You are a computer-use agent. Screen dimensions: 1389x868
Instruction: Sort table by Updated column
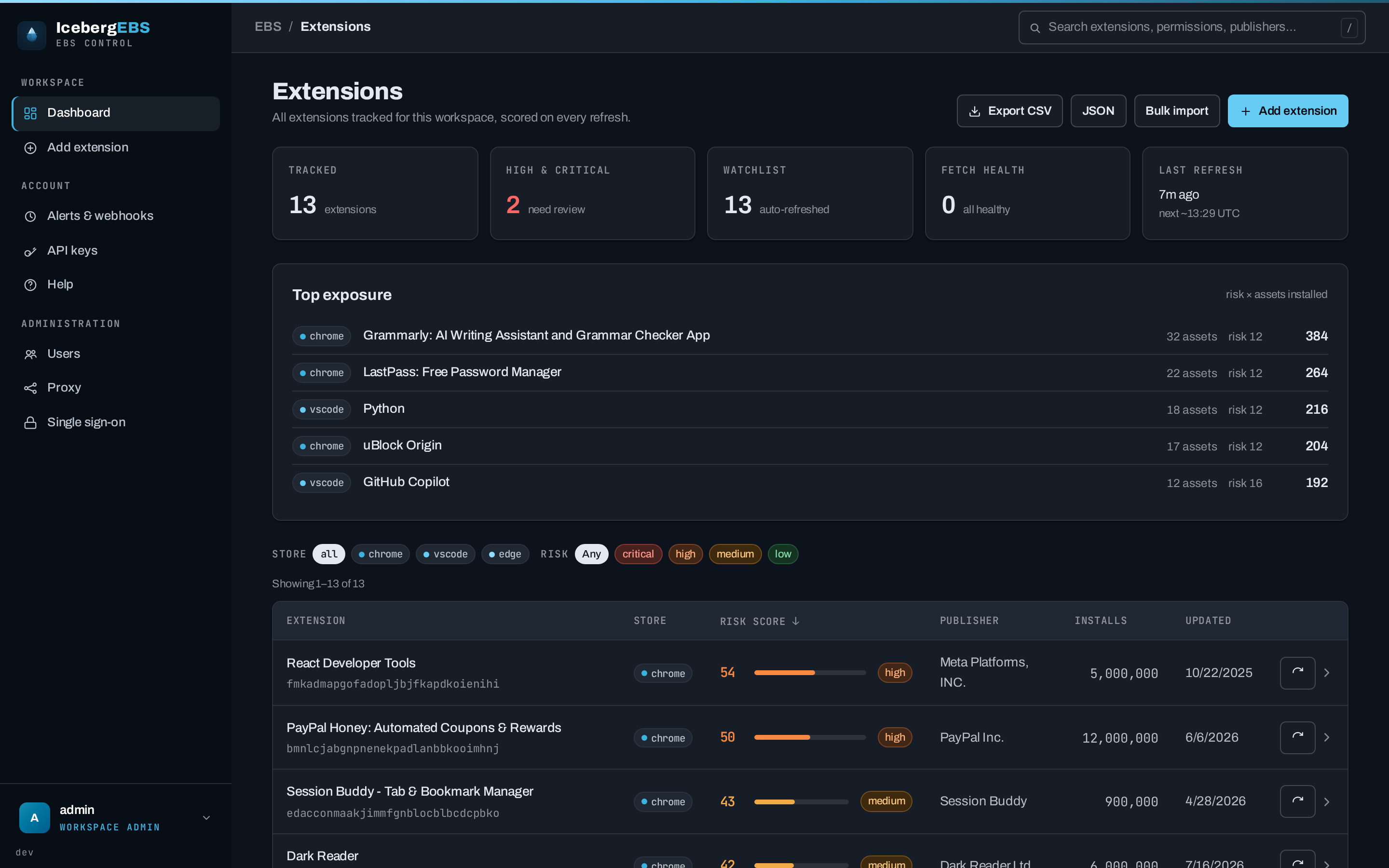[1208, 621]
